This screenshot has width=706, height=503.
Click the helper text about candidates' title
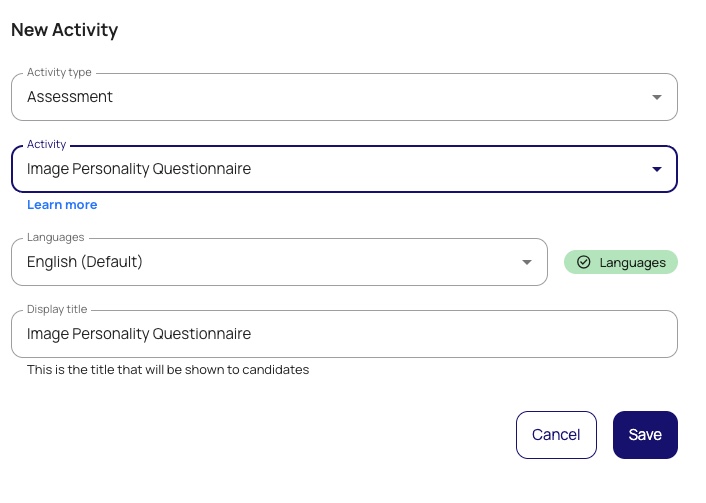(x=168, y=370)
